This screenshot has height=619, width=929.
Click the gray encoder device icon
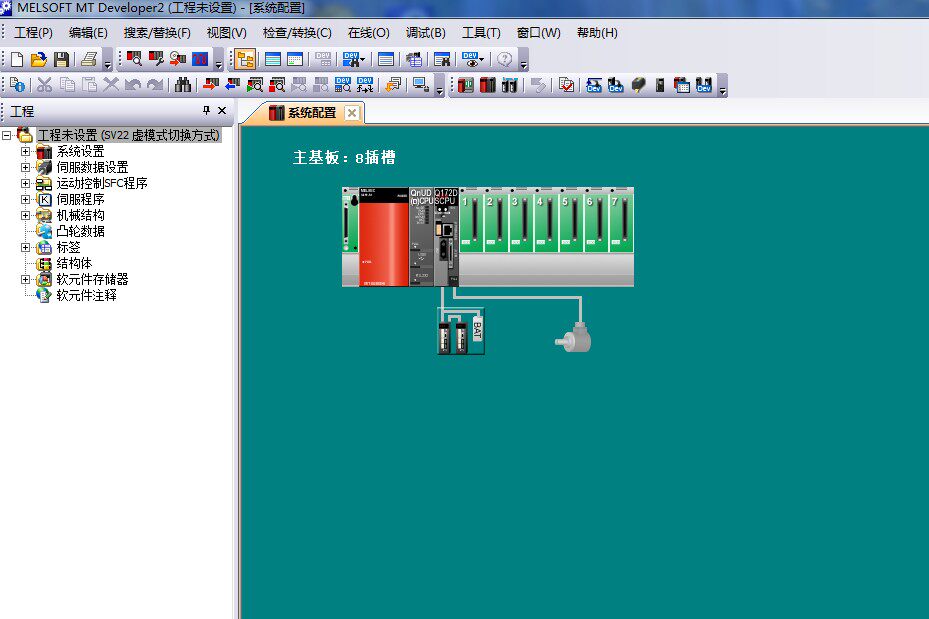(x=573, y=338)
